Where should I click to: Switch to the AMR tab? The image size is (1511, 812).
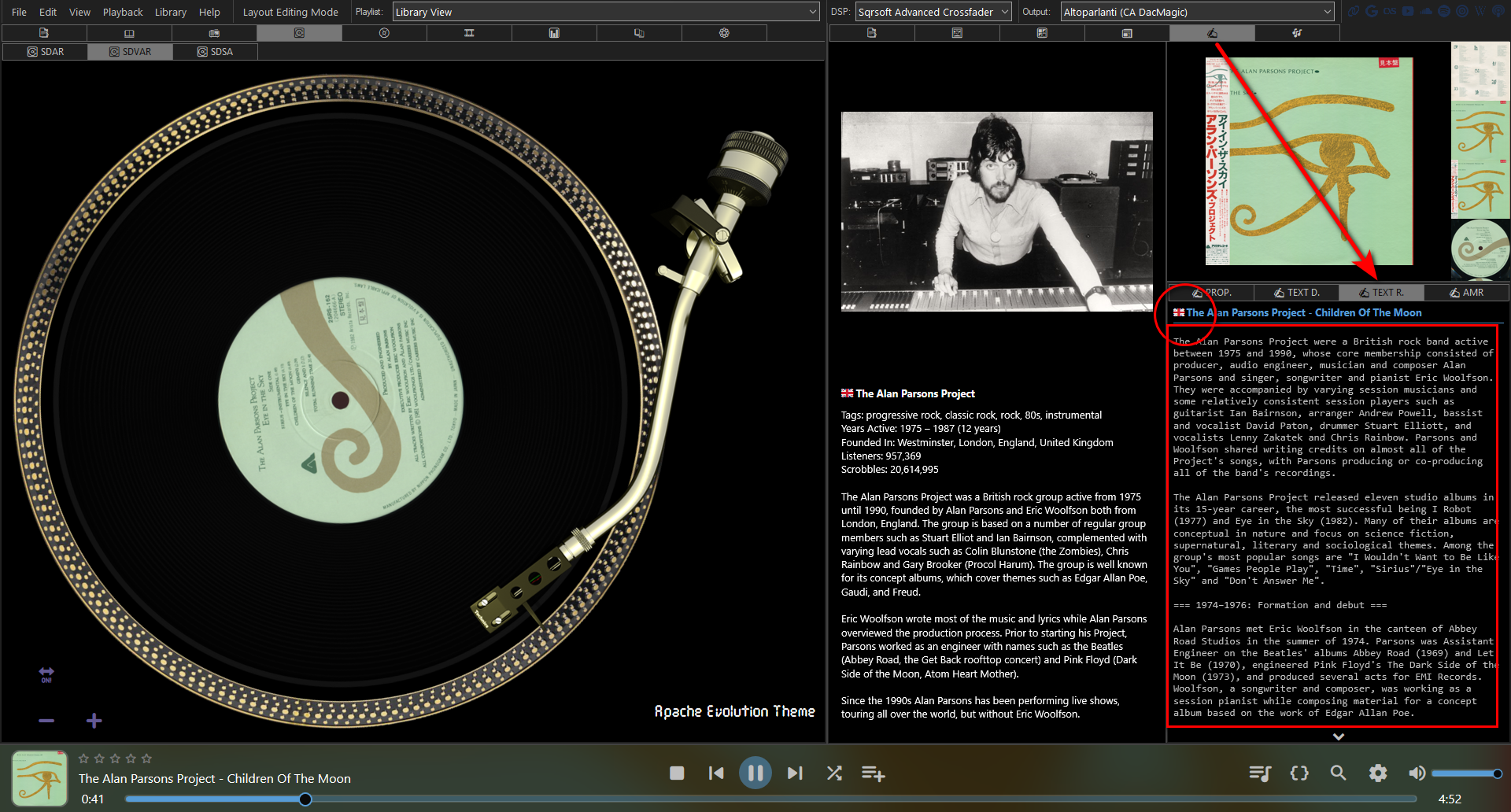click(x=1466, y=292)
